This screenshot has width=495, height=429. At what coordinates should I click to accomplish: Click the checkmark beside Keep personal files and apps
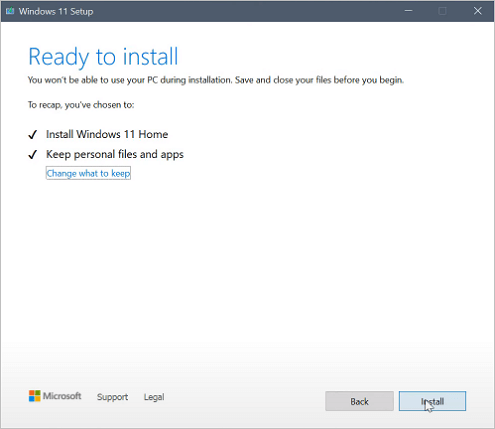coord(33,154)
